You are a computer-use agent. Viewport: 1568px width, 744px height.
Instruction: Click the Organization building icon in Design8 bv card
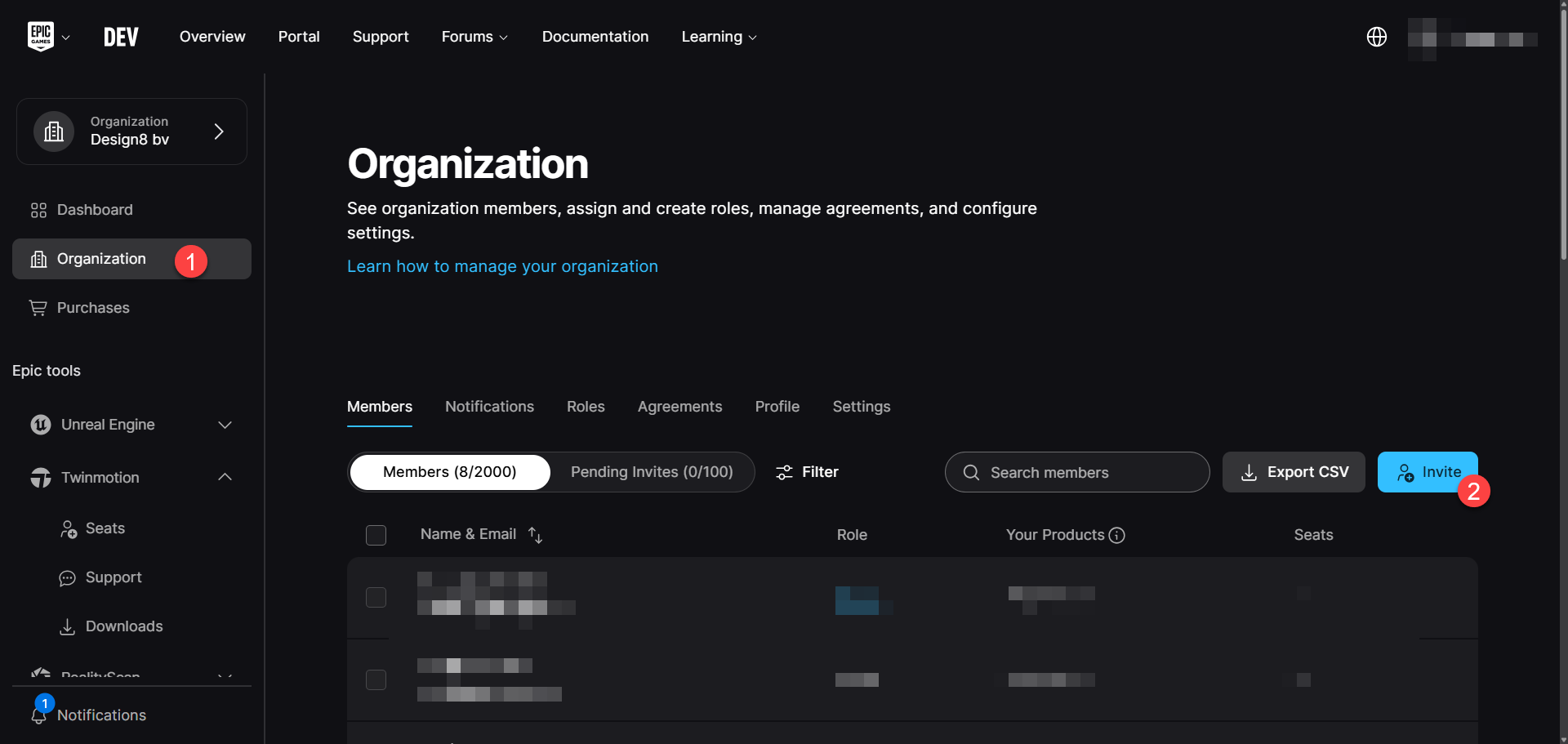click(54, 131)
